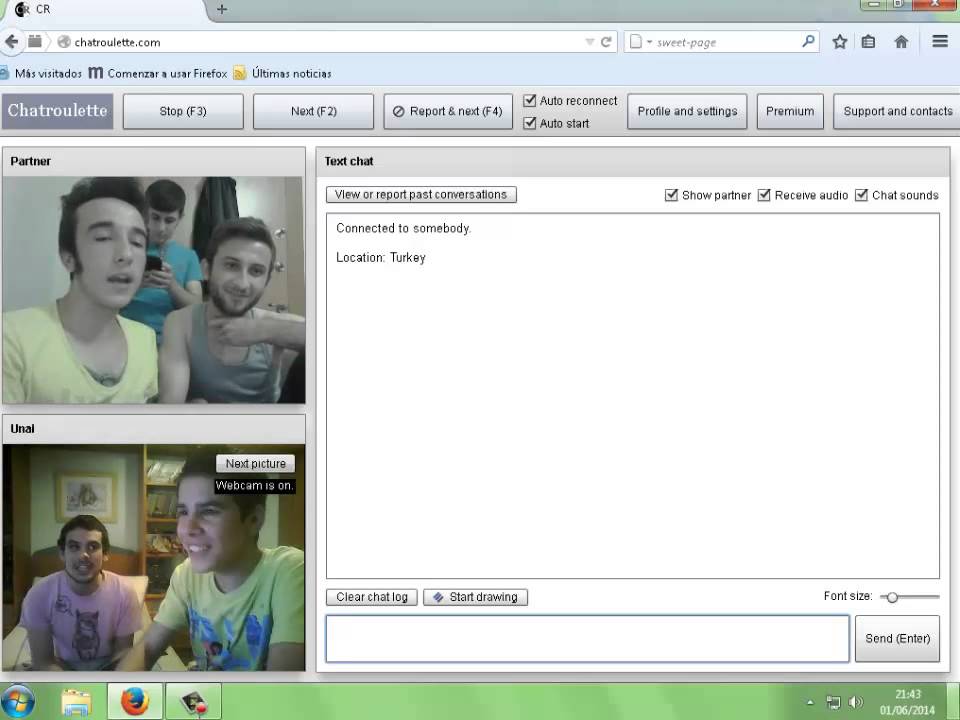Open the Más visitados bookmark
Viewport: 960px width, 720px height.
click(x=42, y=73)
